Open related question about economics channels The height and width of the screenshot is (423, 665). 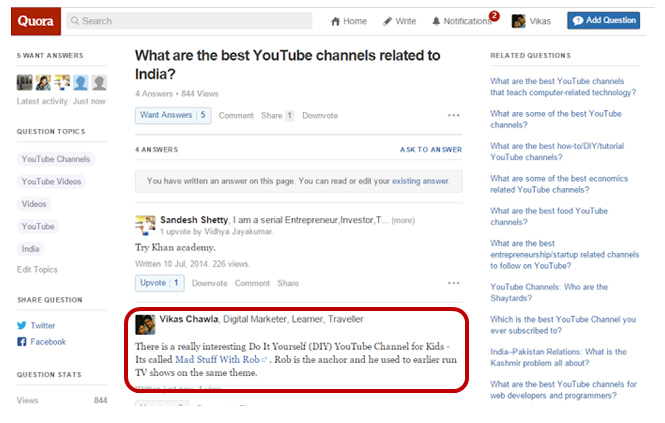click(559, 184)
